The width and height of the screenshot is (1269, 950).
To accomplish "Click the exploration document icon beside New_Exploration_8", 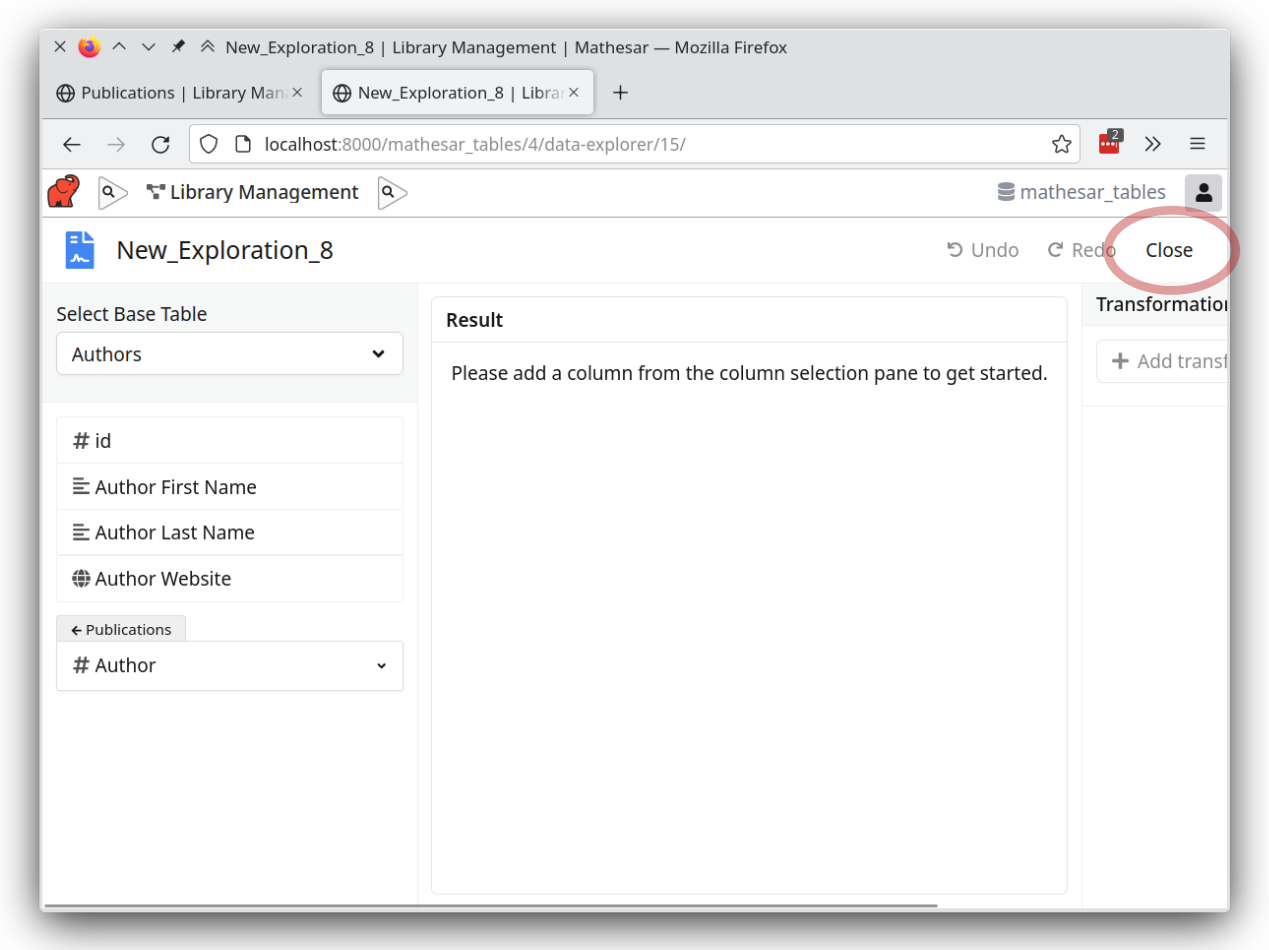I will point(79,250).
